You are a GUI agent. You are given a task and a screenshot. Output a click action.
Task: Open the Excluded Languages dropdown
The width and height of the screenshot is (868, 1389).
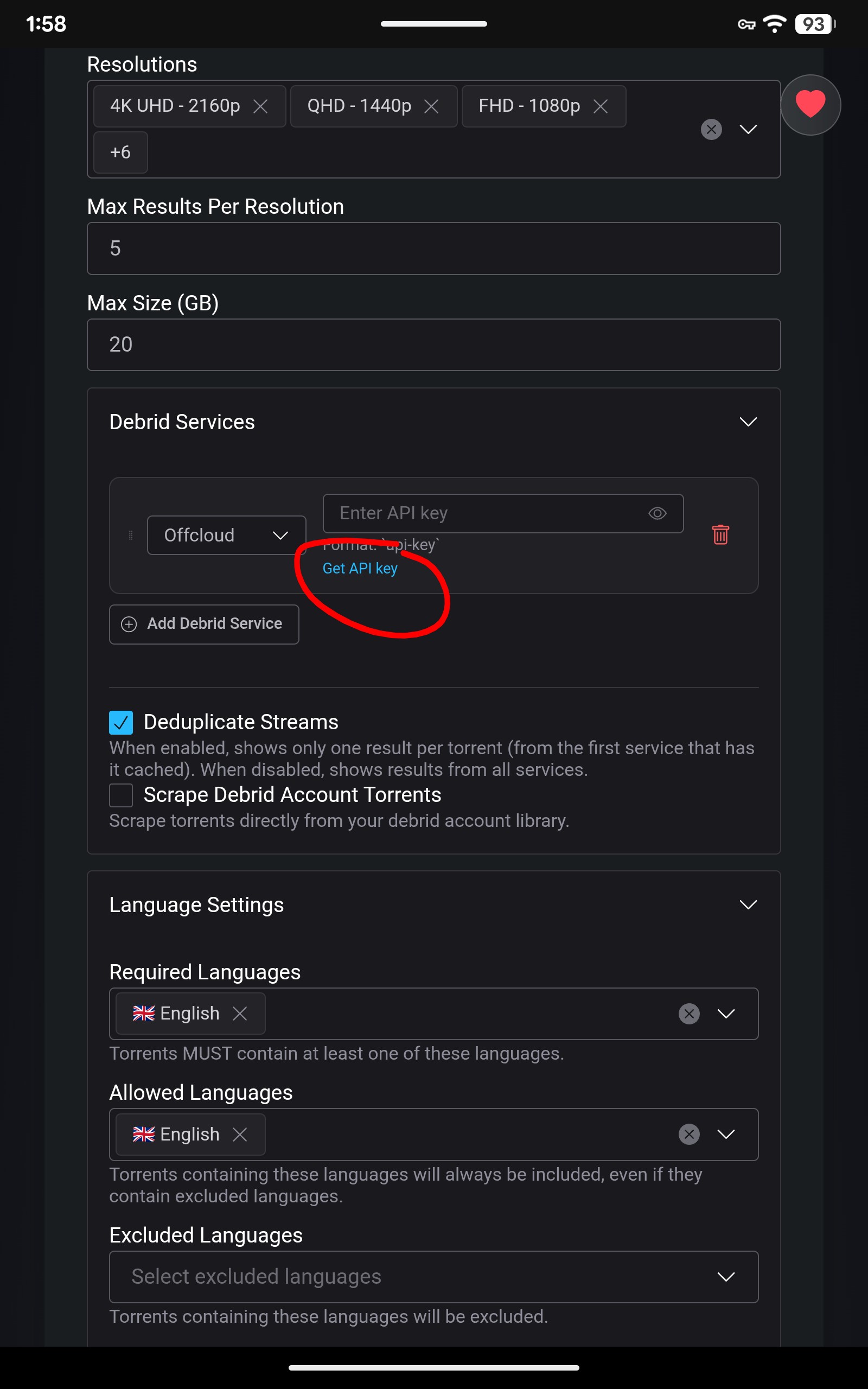click(x=433, y=1277)
